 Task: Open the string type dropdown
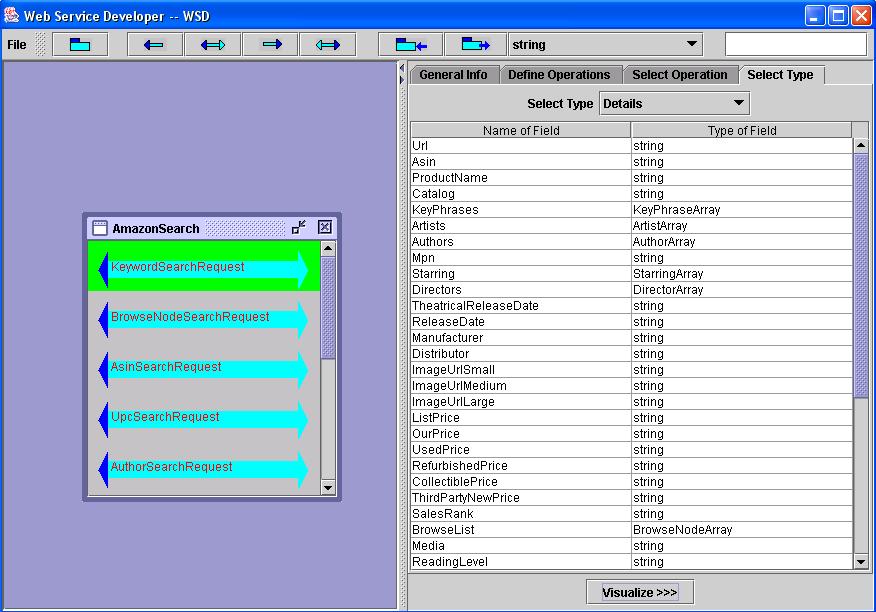pyautogui.click(x=606, y=44)
